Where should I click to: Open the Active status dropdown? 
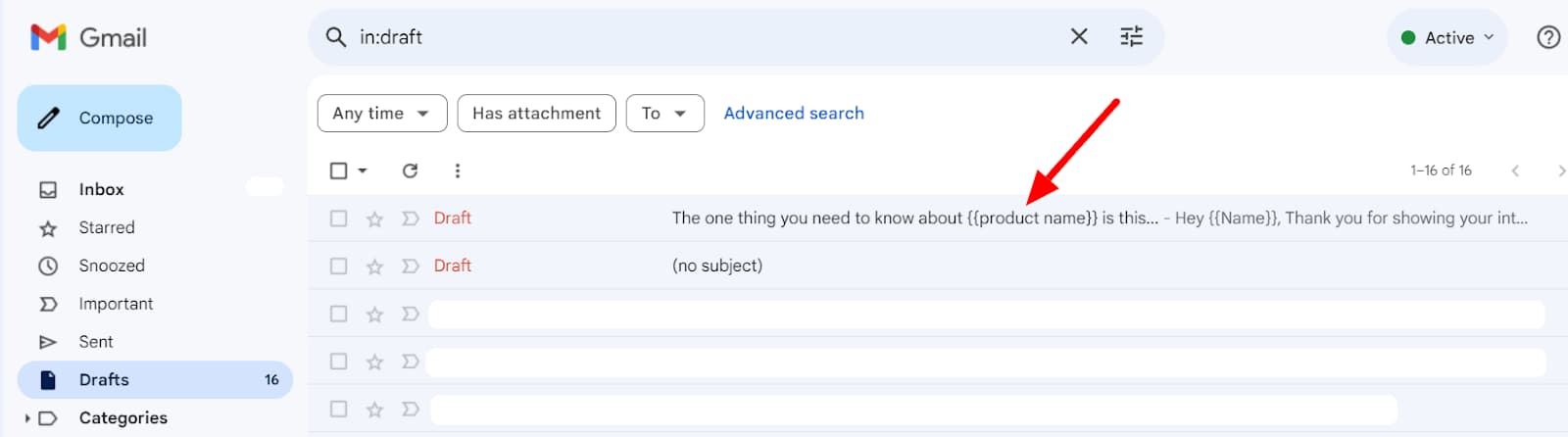(x=1447, y=37)
